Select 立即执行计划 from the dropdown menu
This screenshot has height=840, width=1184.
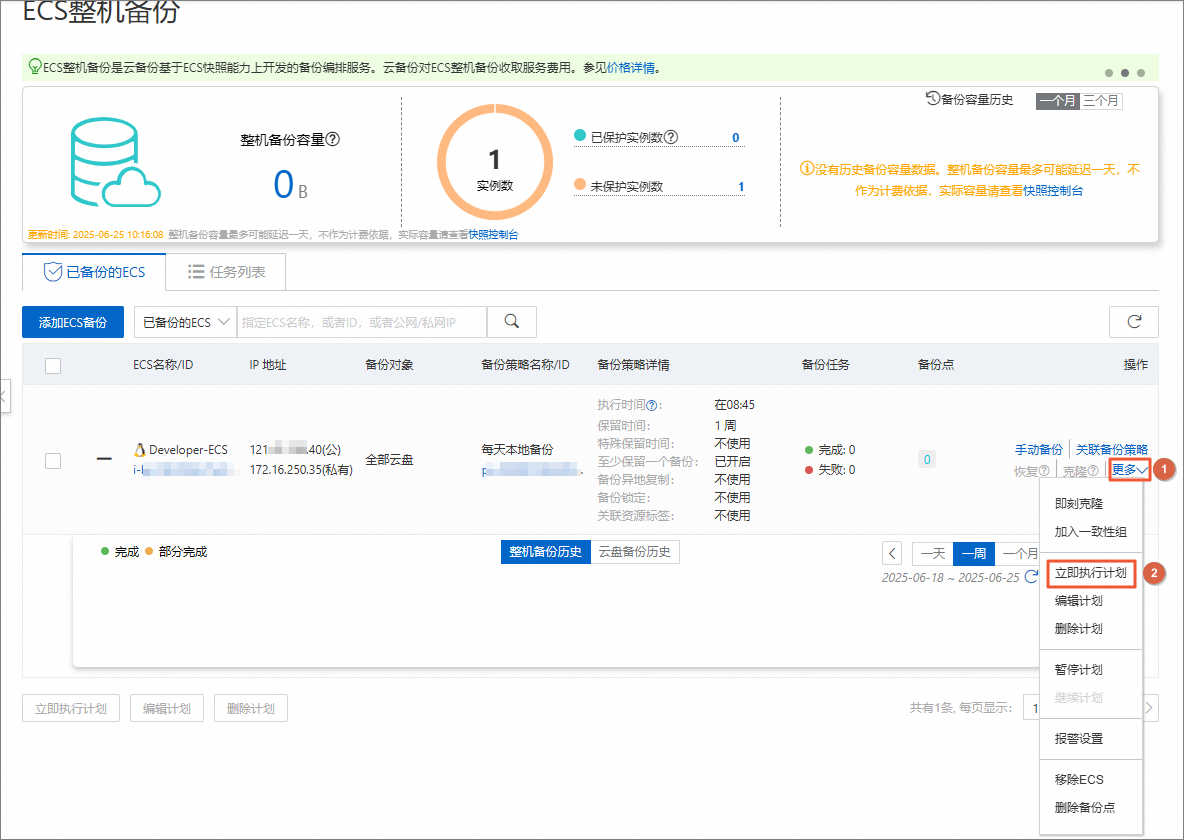point(1090,573)
